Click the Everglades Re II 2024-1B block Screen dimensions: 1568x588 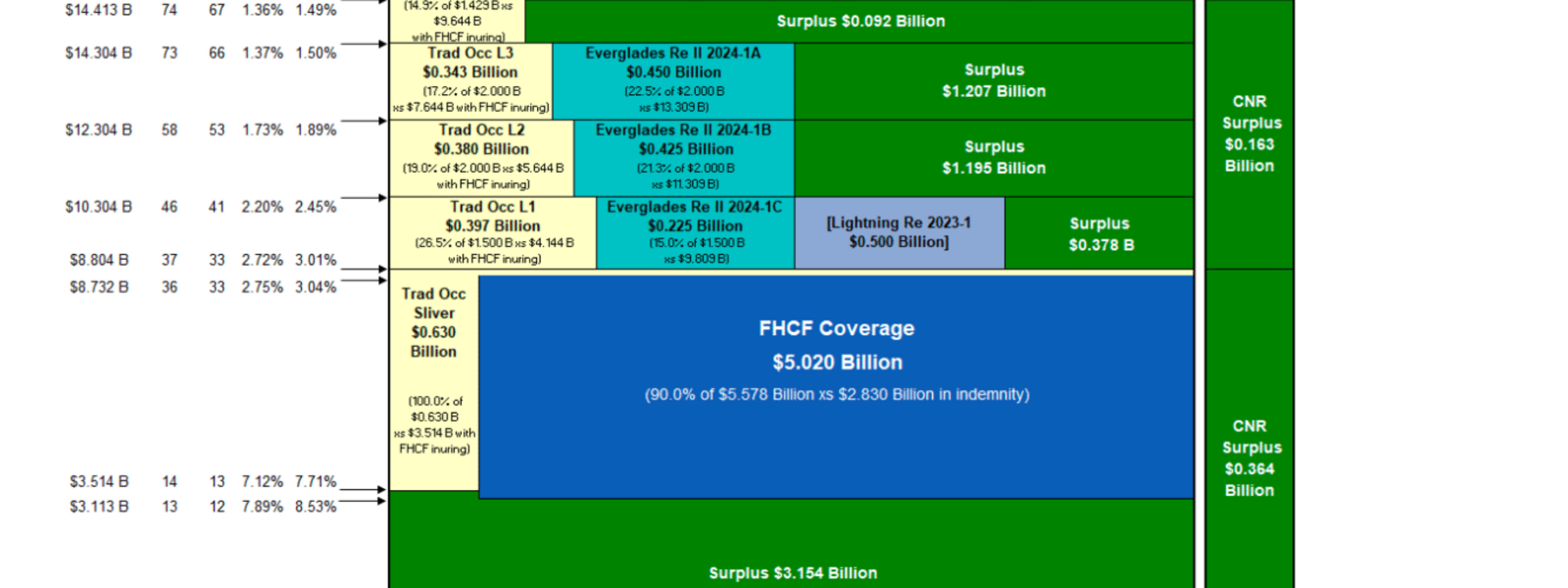pos(685,157)
